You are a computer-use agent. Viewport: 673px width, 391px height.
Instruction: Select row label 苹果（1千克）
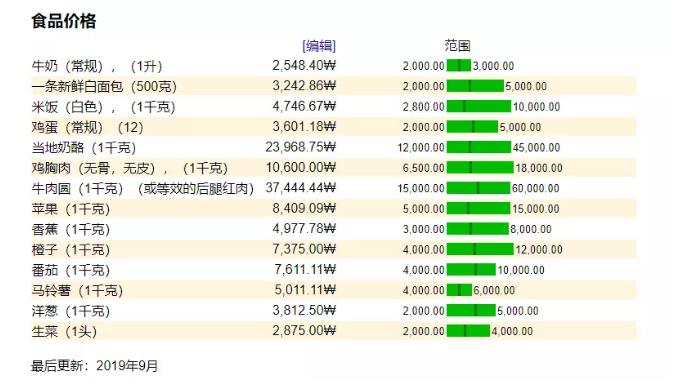pyautogui.click(x=71, y=209)
